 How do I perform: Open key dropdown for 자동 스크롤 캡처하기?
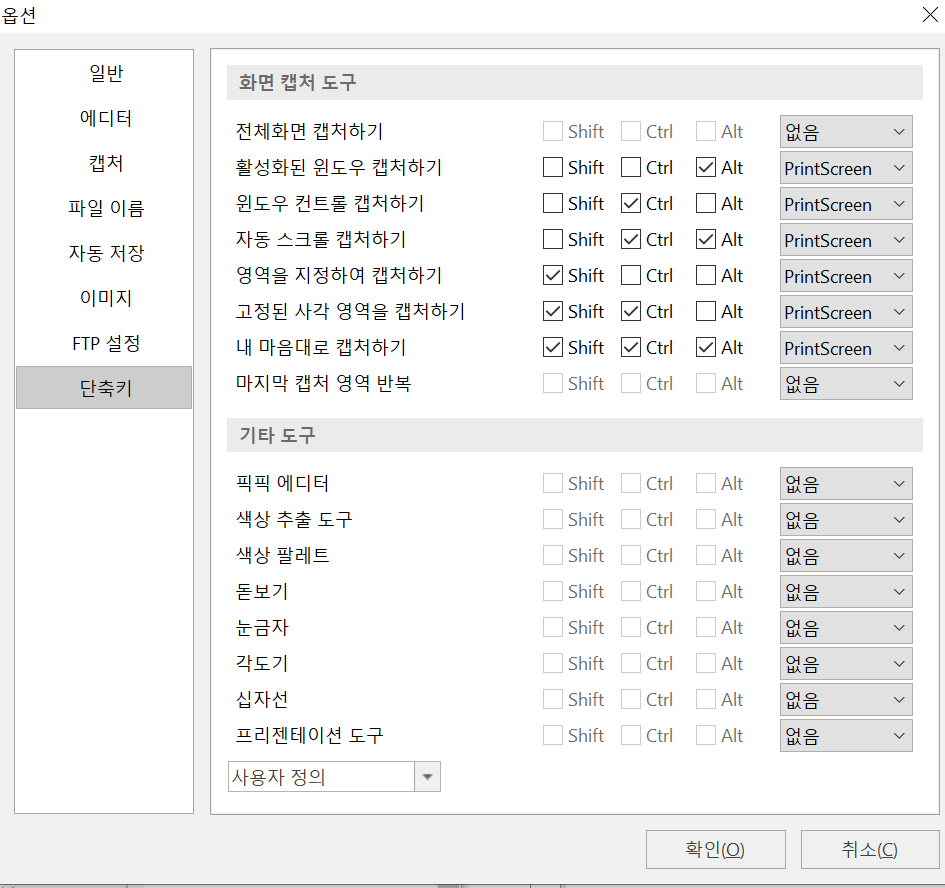846,240
